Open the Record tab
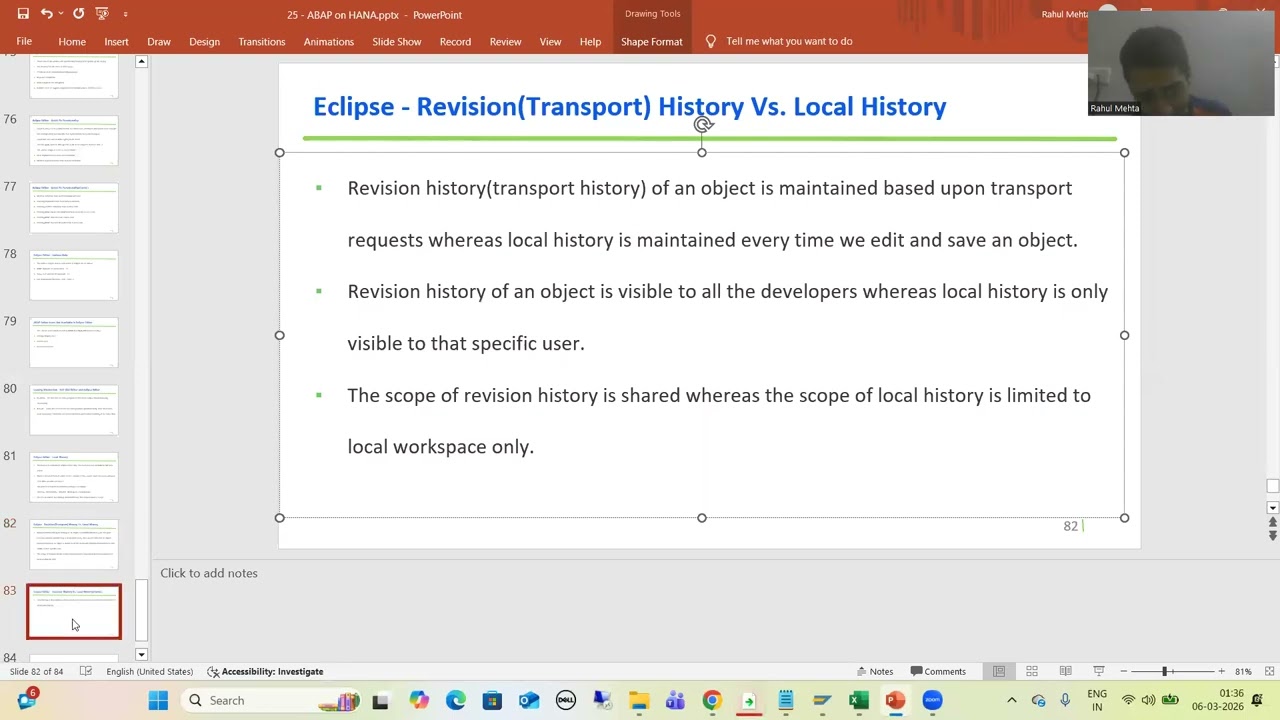 click(455, 41)
